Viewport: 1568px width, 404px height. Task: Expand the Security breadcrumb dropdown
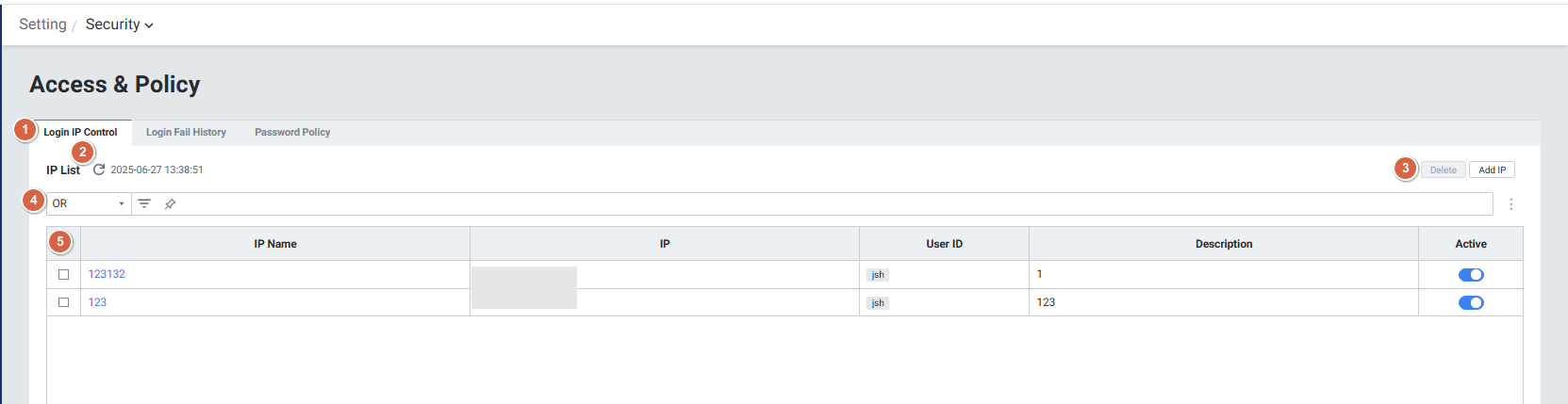click(119, 24)
